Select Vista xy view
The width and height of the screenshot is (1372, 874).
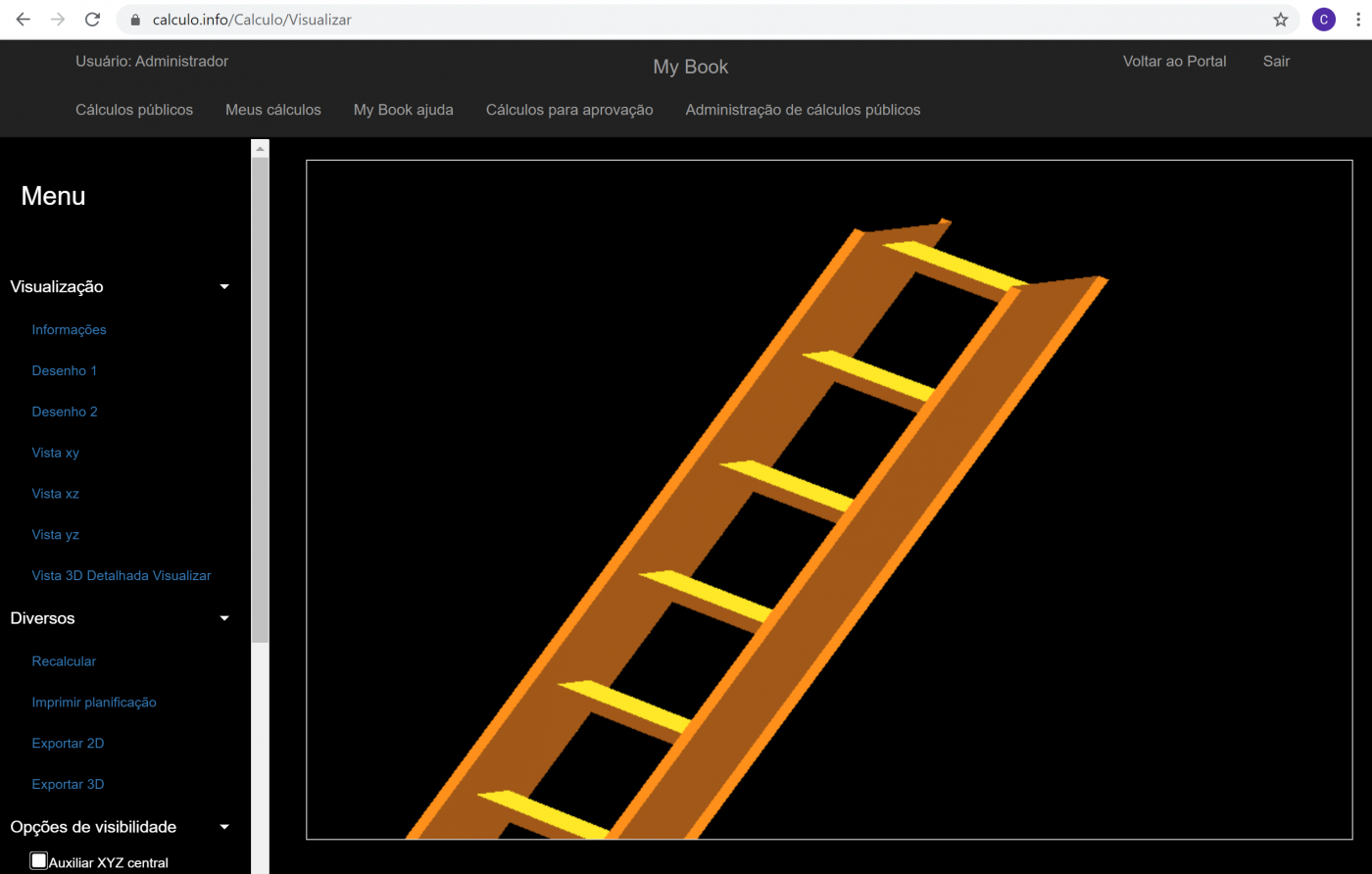(55, 453)
